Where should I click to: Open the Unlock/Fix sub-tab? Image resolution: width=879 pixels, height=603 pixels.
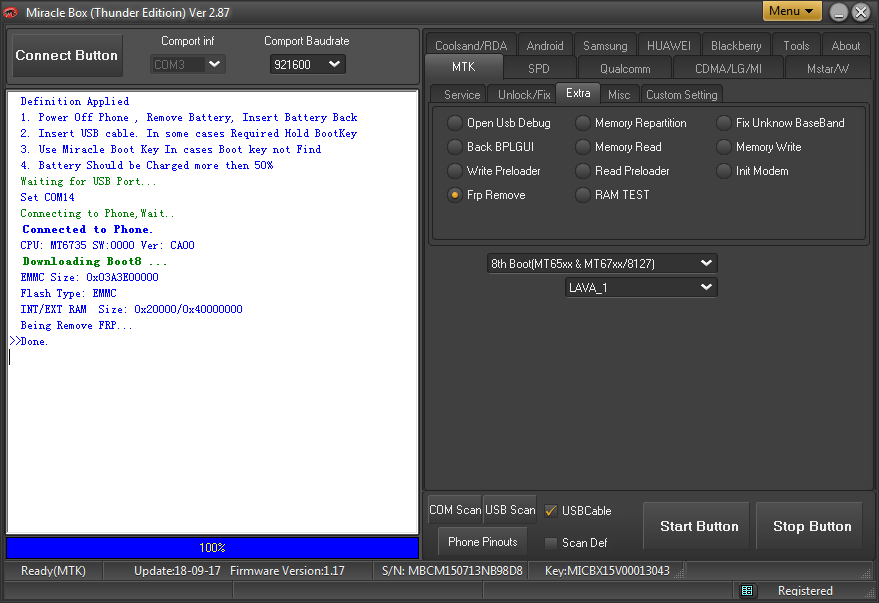[x=524, y=95]
